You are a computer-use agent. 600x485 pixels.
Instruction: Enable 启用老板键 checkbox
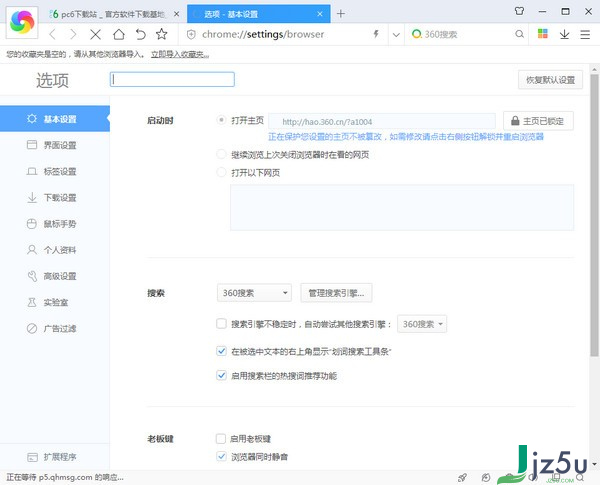click(x=221, y=439)
